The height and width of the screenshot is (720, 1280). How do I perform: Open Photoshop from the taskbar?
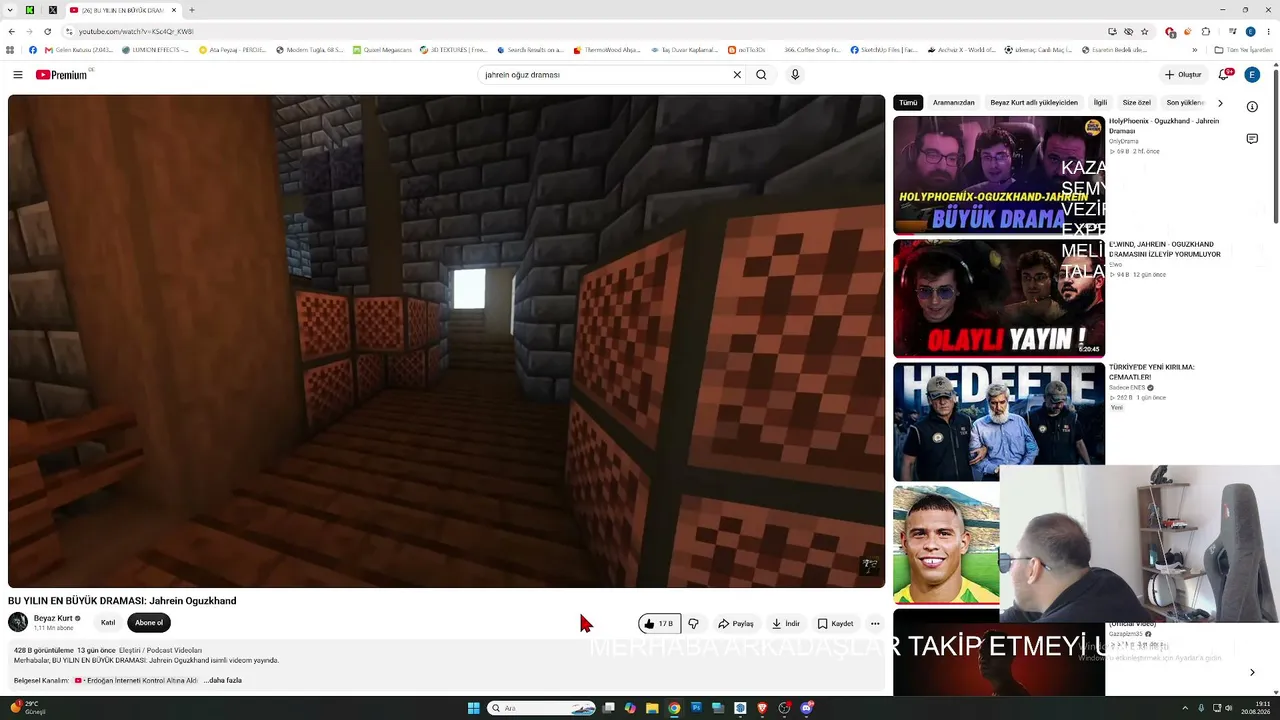pyautogui.click(x=696, y=708)
